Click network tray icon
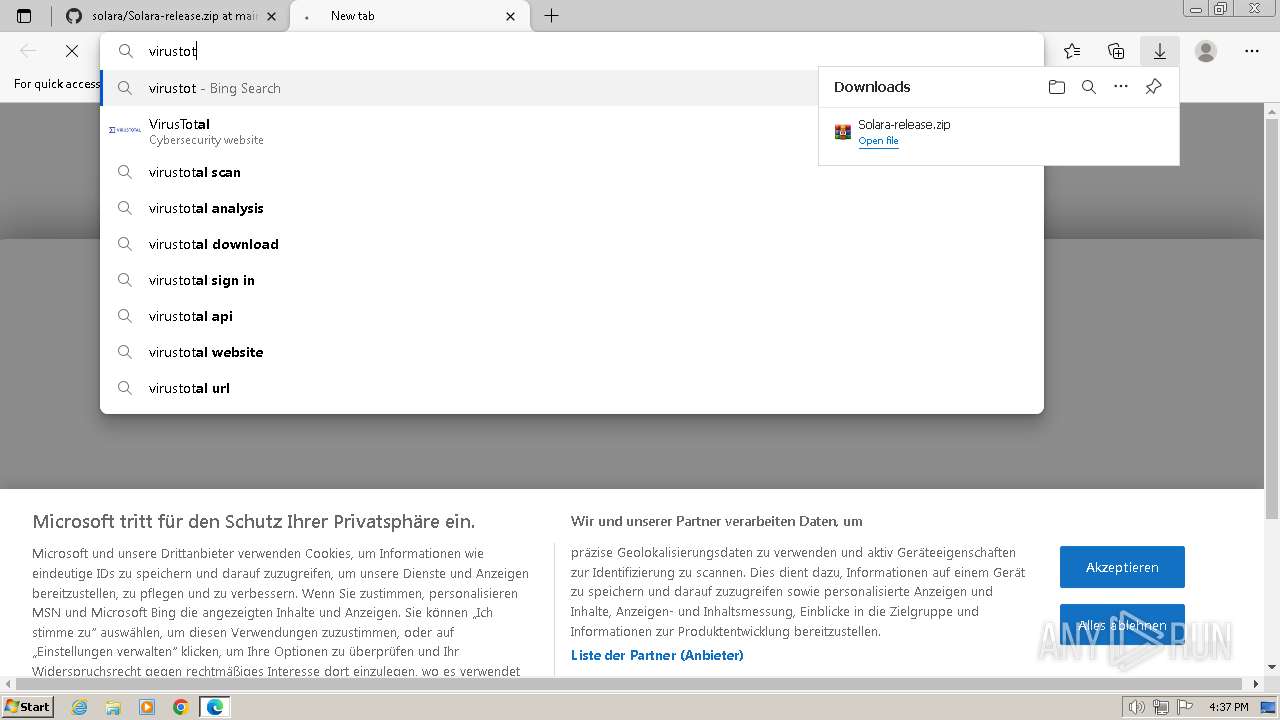The image size is (1280, 720). (x=1162, y=707)
